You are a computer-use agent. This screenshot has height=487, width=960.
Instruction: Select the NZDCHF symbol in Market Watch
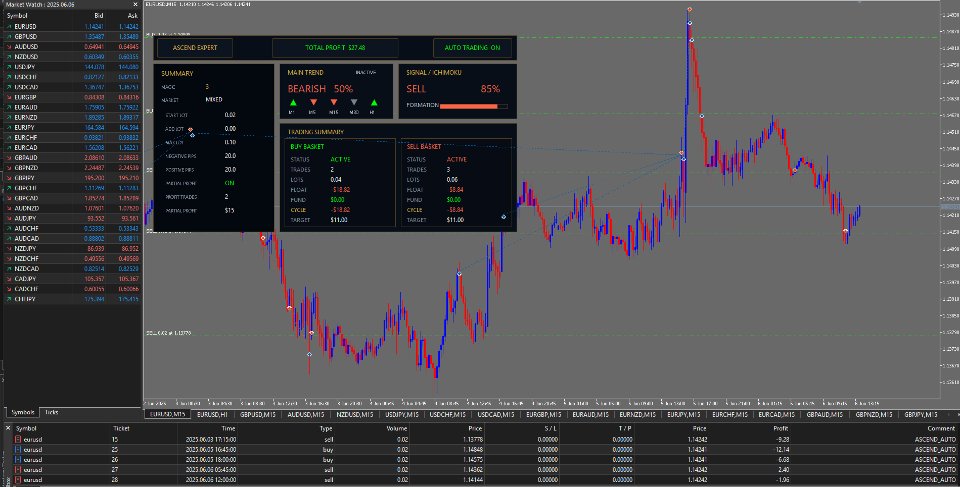[x=26, y=259]
